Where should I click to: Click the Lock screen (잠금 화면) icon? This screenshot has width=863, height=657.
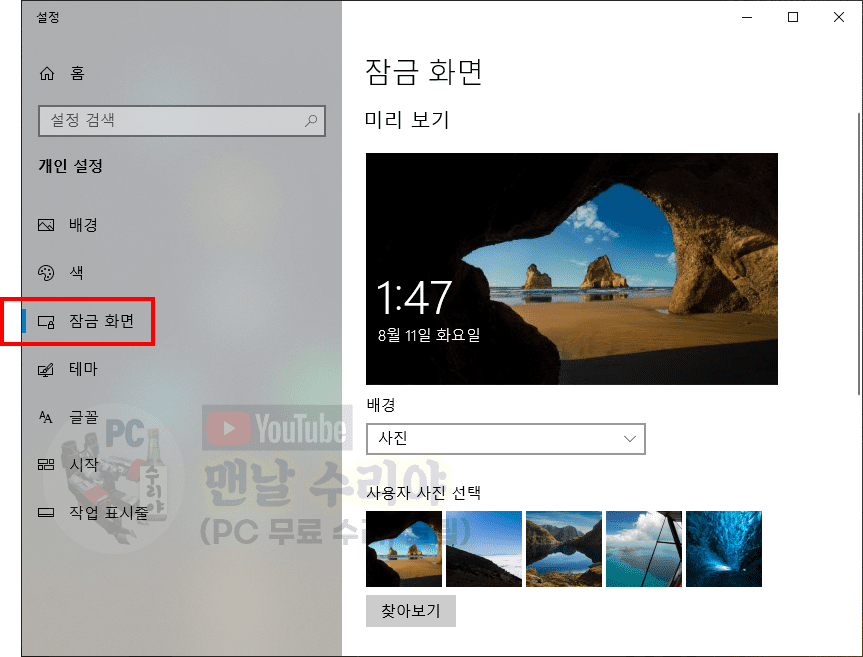click(x=46, y=321)
